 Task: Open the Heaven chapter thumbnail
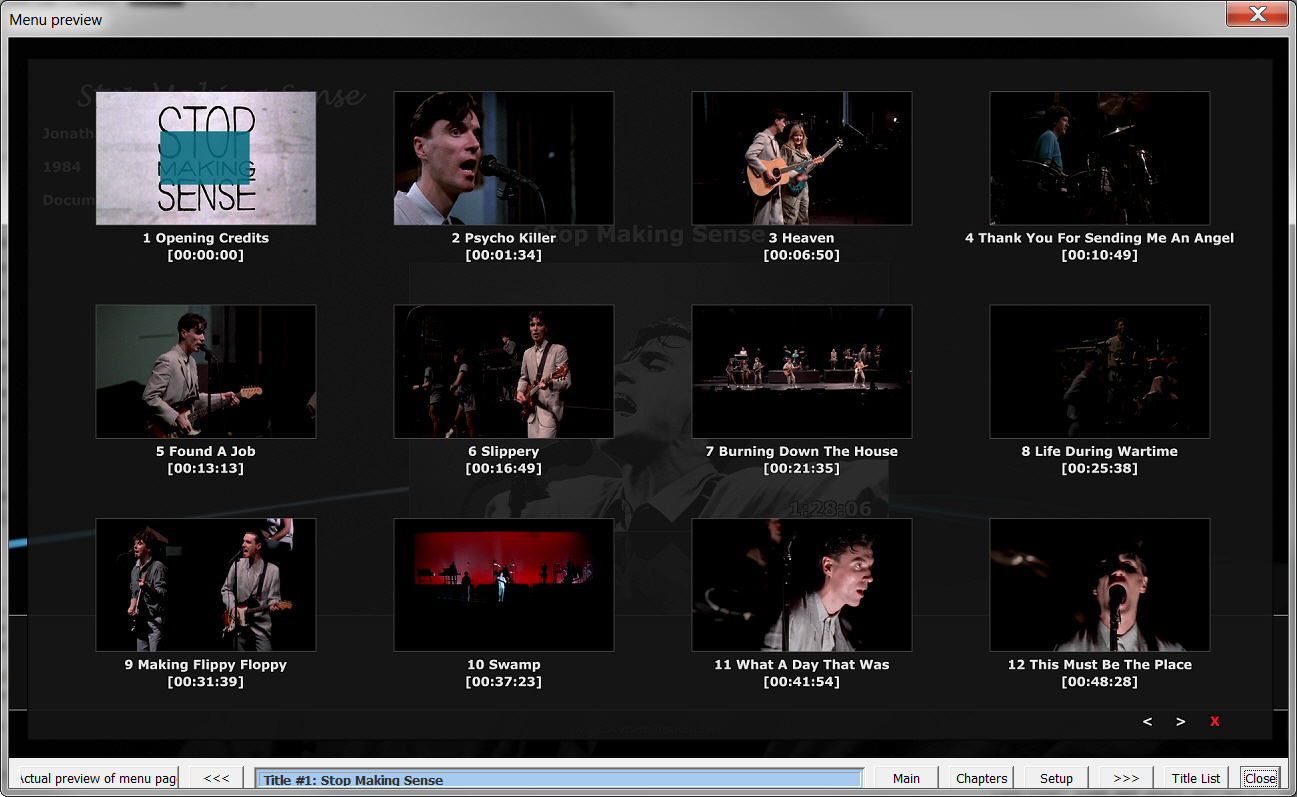pos(802,158)
